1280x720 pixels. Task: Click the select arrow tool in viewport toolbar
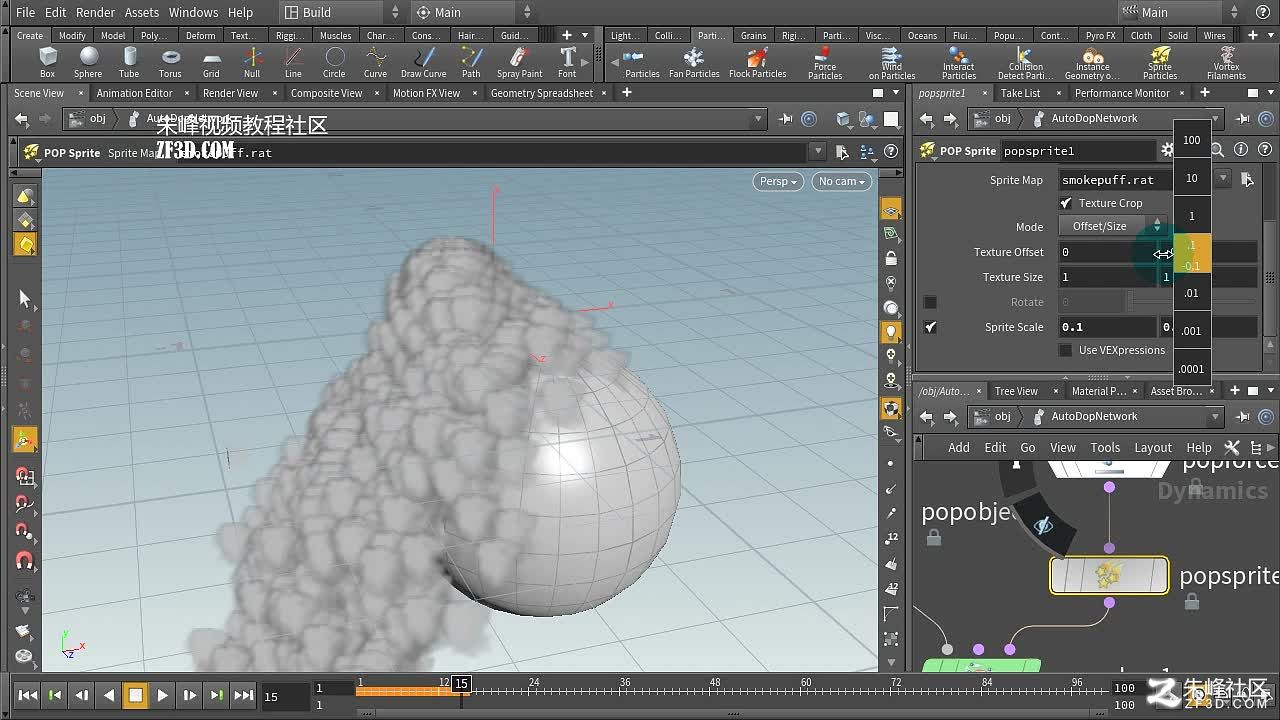click(25, 299)
